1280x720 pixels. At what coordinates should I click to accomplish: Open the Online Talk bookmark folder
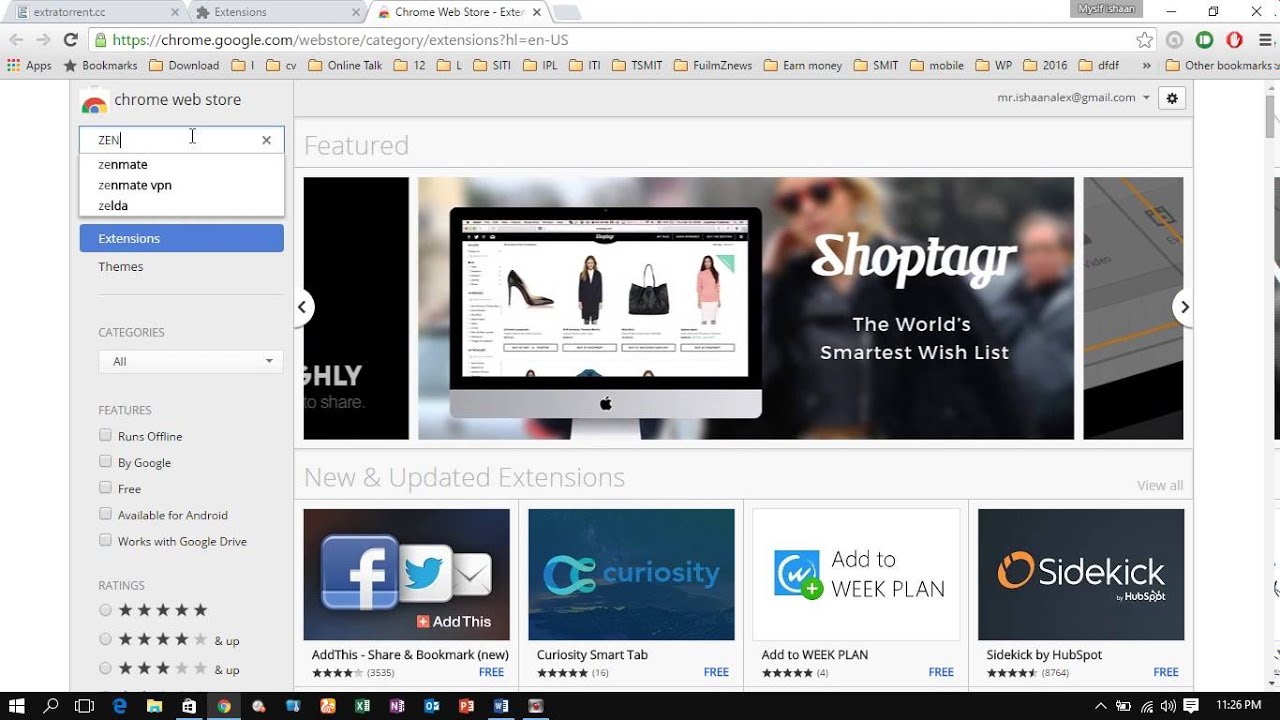pyautogui.click(x=345, y=65)
